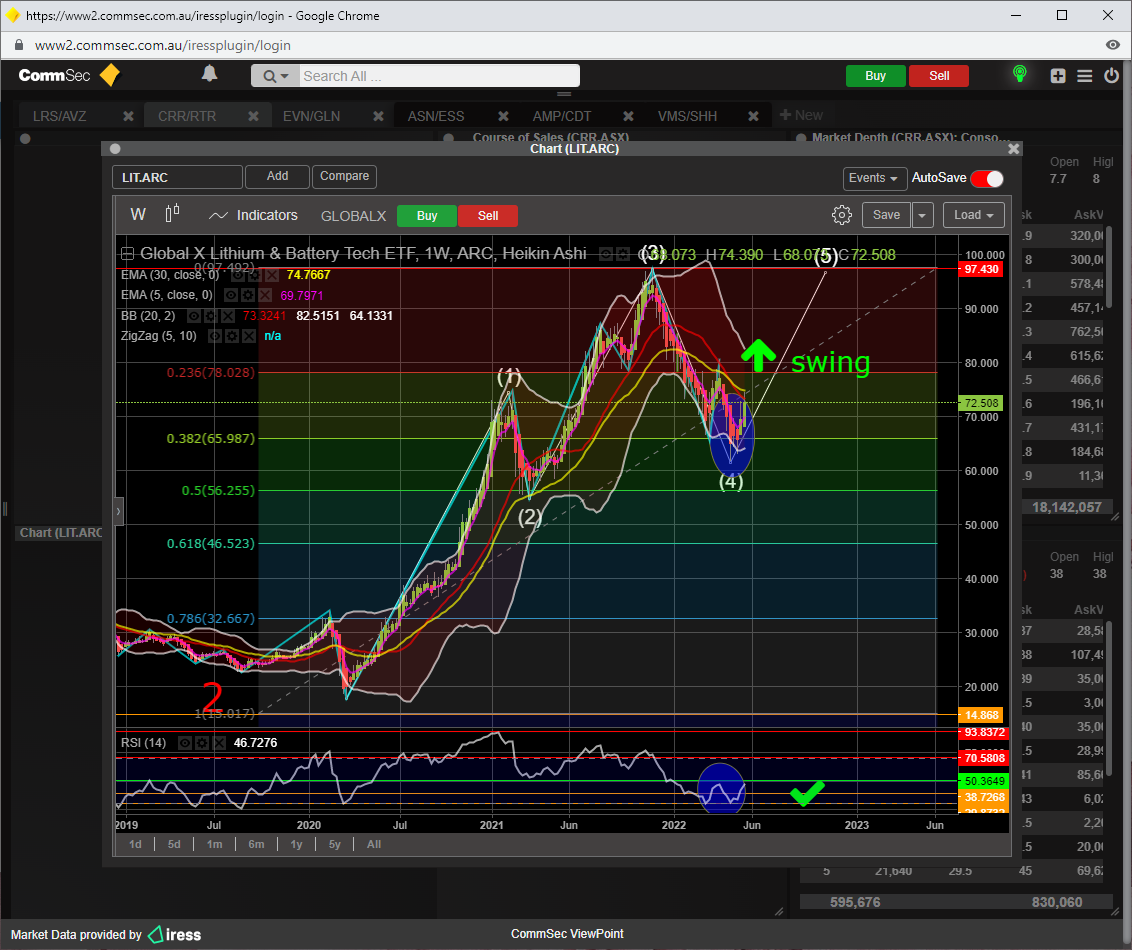This screenshot has height=950, width=1132.
Task: Click the candlestick chart style icon
Action: coord(173,214)
